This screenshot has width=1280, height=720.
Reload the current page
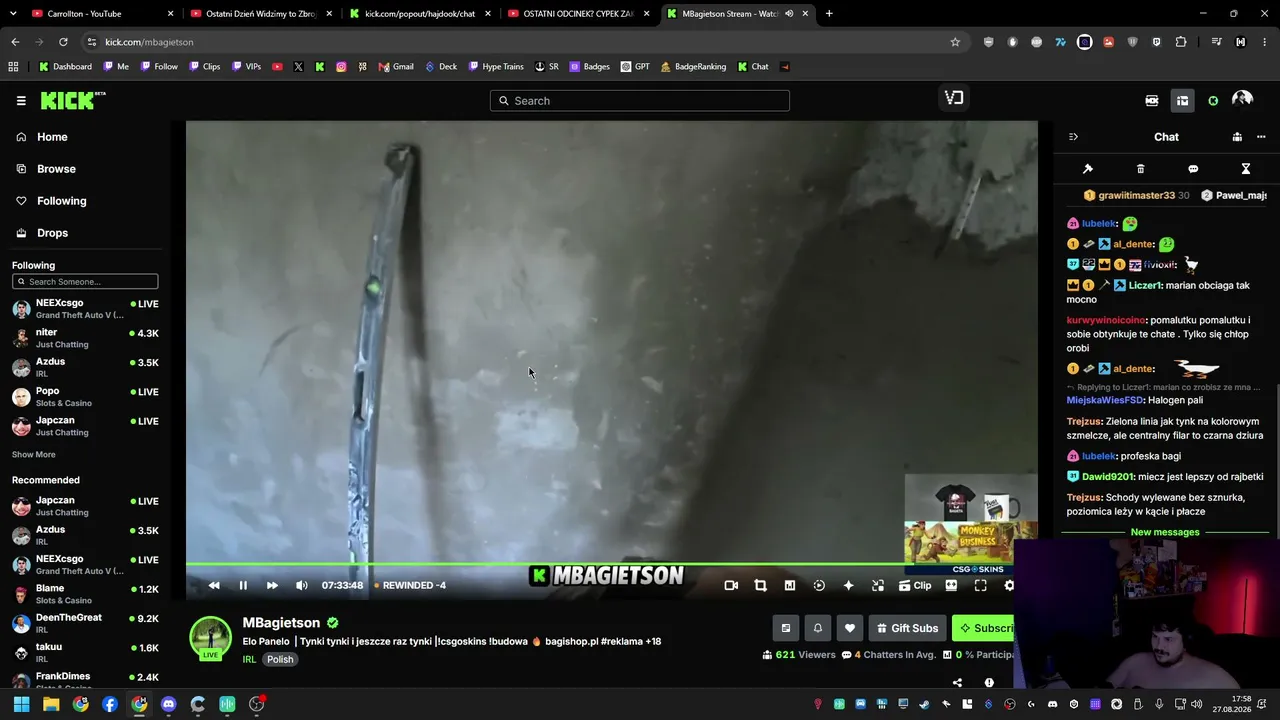63,42
